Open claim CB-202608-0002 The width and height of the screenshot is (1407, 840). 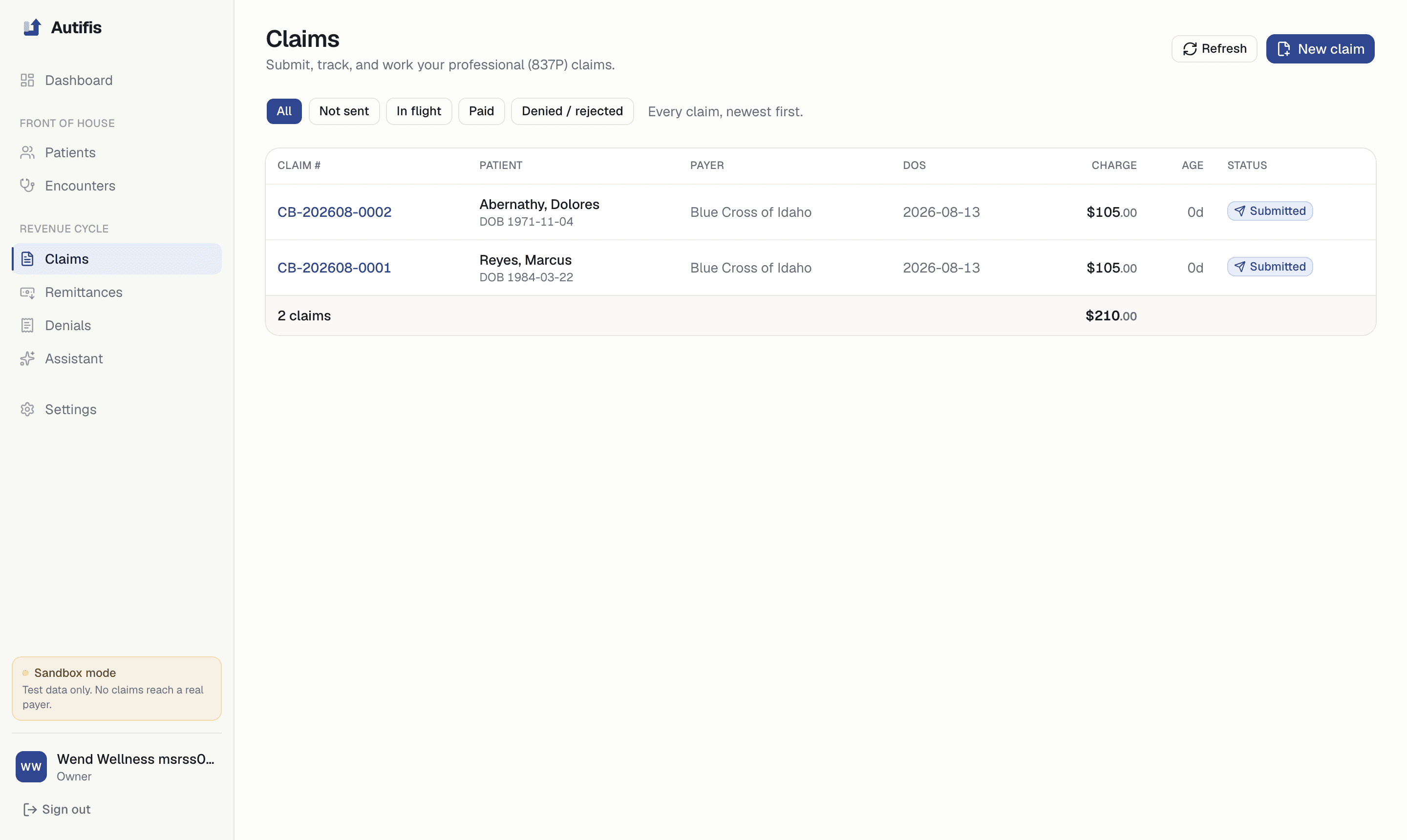pyautogui.click(x=334, y=212)
